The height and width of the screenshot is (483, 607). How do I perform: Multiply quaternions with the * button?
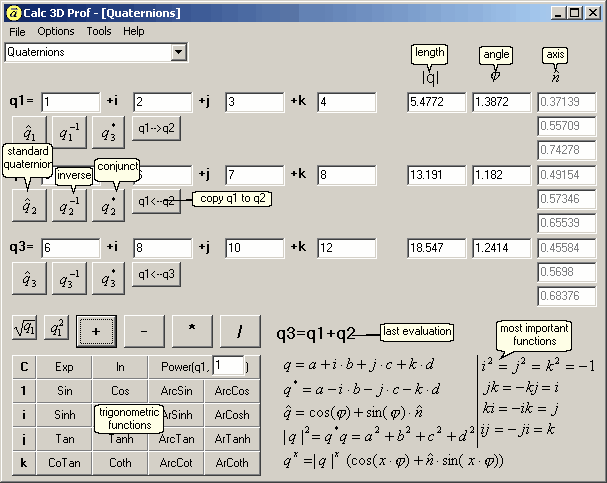(x=192, y=331)
